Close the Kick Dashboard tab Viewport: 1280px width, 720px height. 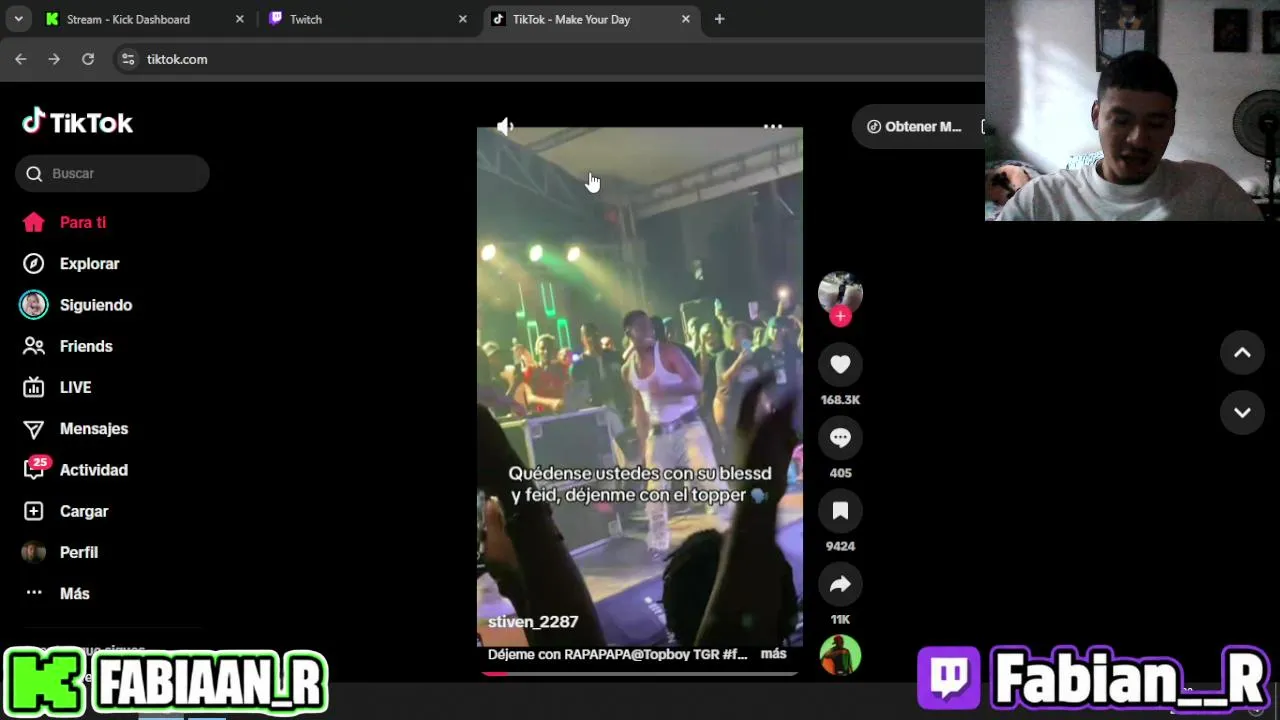[240, 19]
